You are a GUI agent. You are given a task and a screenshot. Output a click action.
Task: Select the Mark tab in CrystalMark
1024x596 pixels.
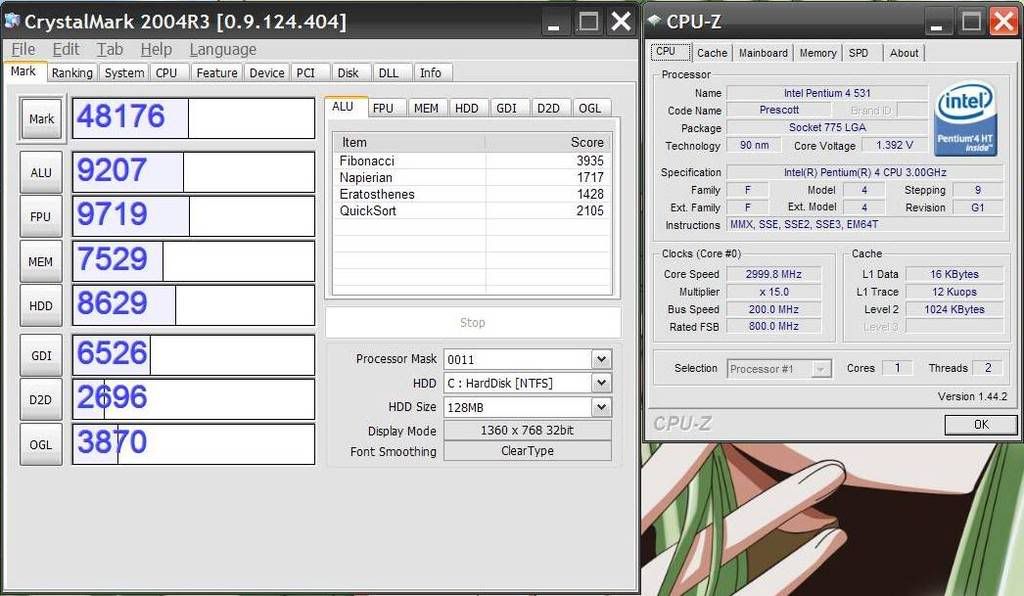point(24,71)
